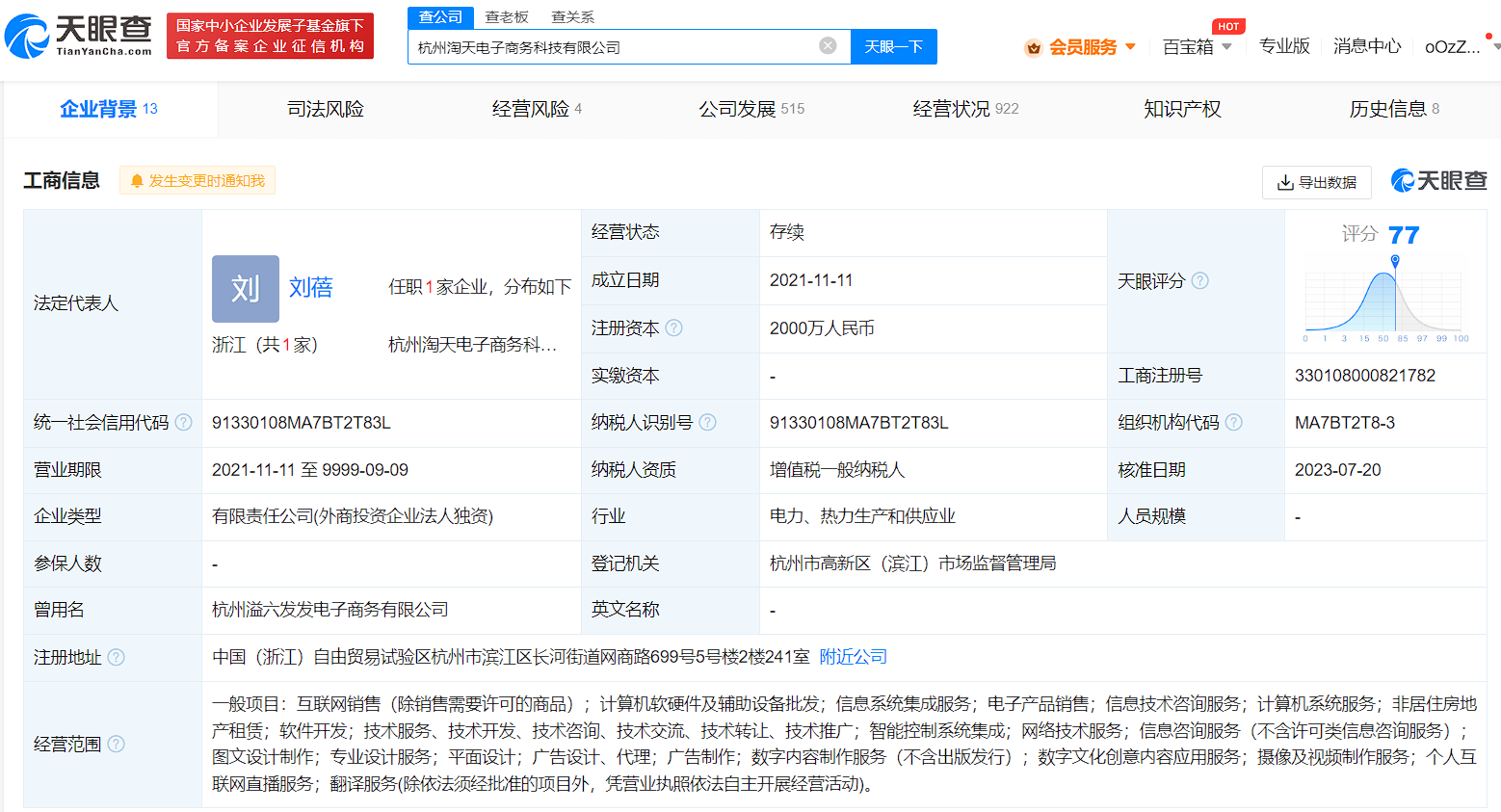
Task: Click the 统一社会信用代码 help icon
Action: [x=183, y=422]
